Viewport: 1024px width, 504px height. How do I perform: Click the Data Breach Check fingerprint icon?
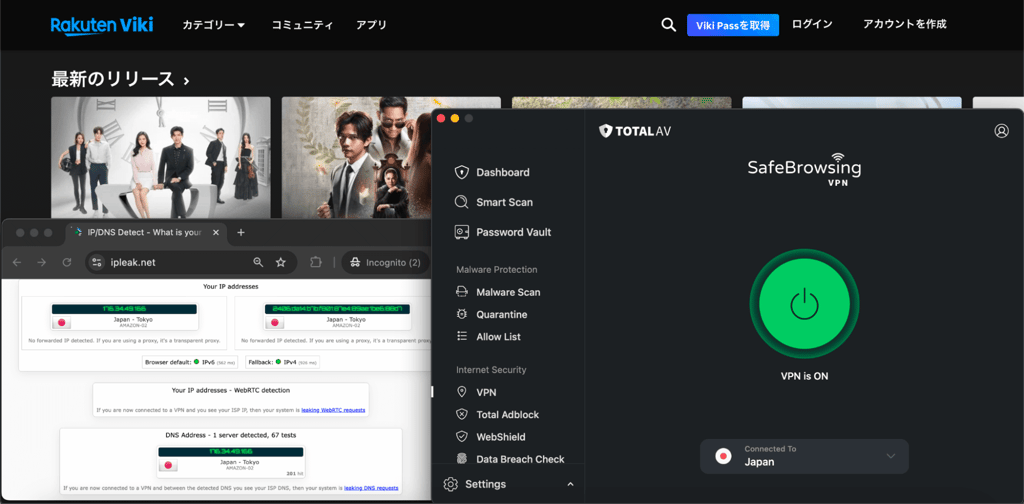pos(462,458)
